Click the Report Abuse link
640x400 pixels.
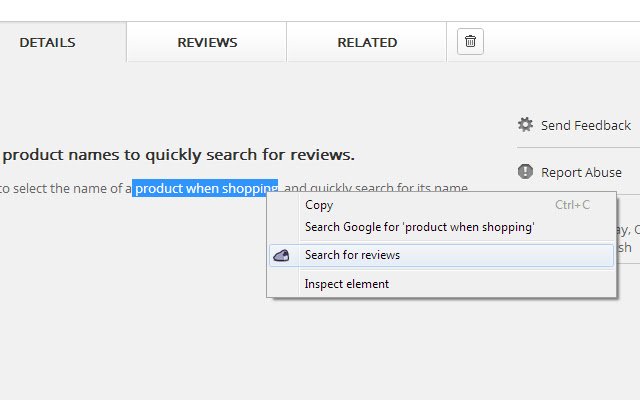point(581,172)
